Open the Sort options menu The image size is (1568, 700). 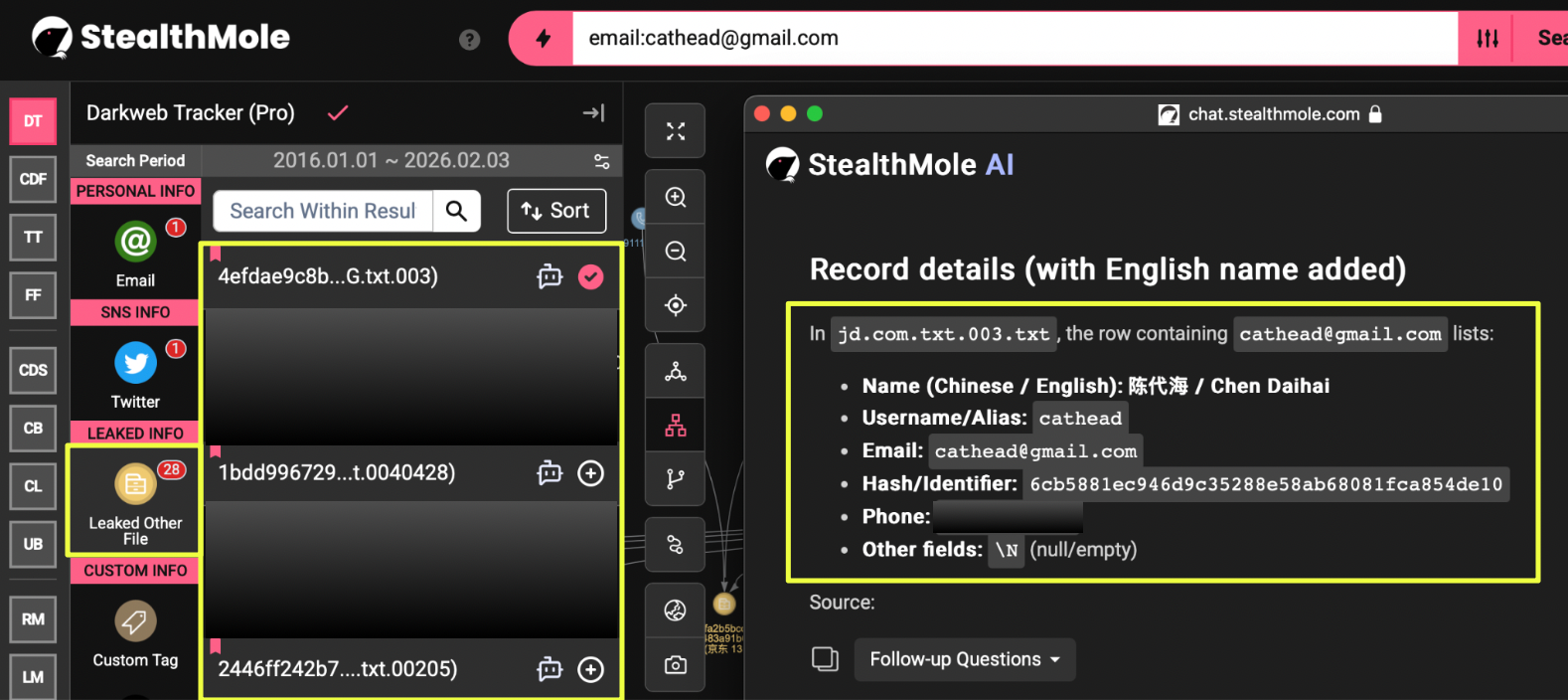click(x=556, y=211)
